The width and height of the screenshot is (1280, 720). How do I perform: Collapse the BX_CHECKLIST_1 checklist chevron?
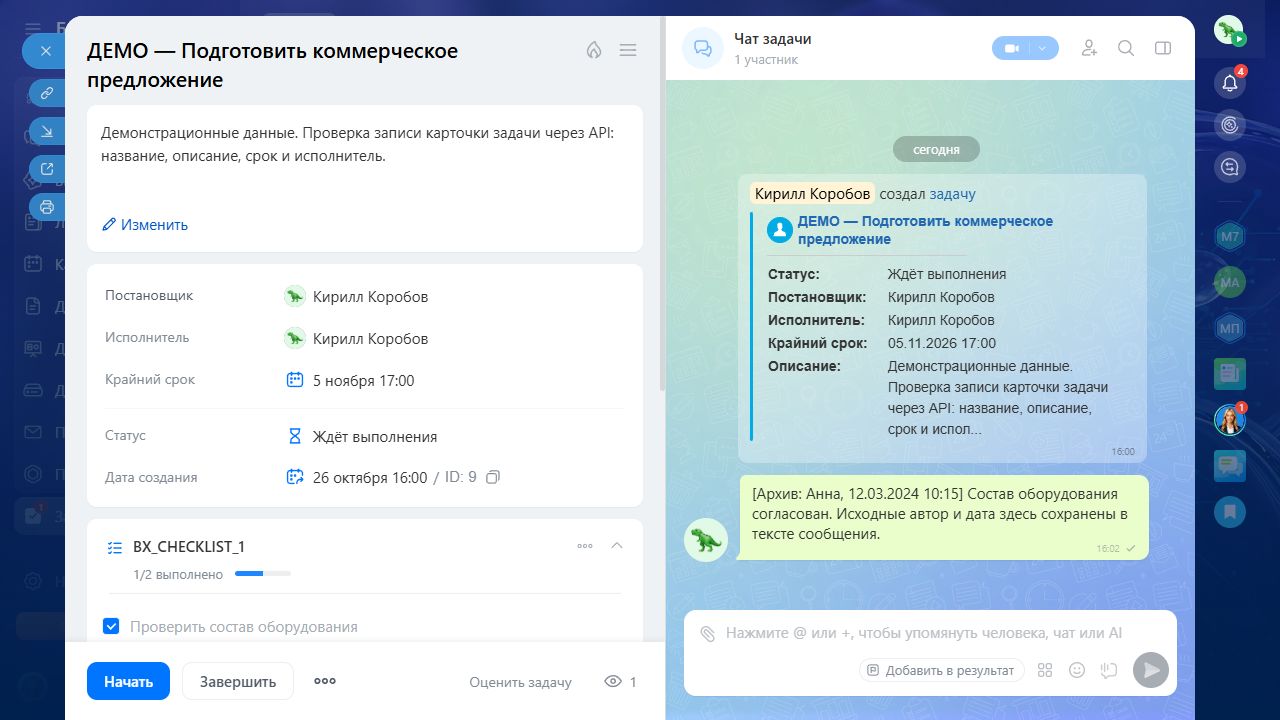617,546
